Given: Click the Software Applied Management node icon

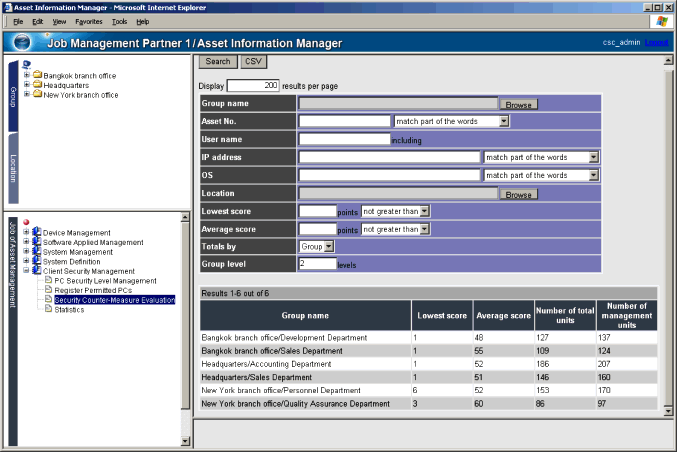Looking at the screenshot, I should [37, 242].
